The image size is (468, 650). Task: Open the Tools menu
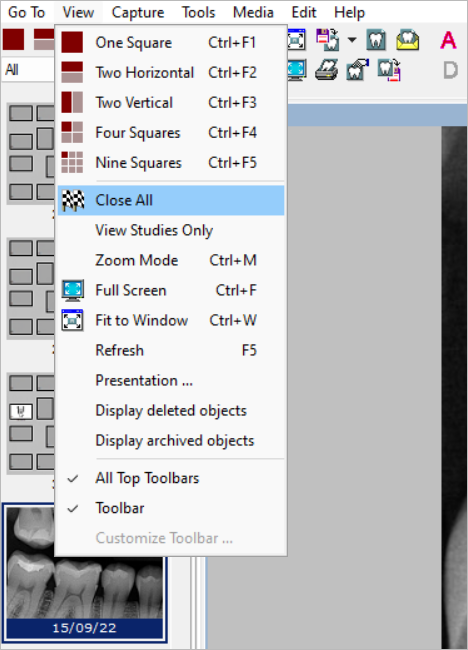[199, 12]
